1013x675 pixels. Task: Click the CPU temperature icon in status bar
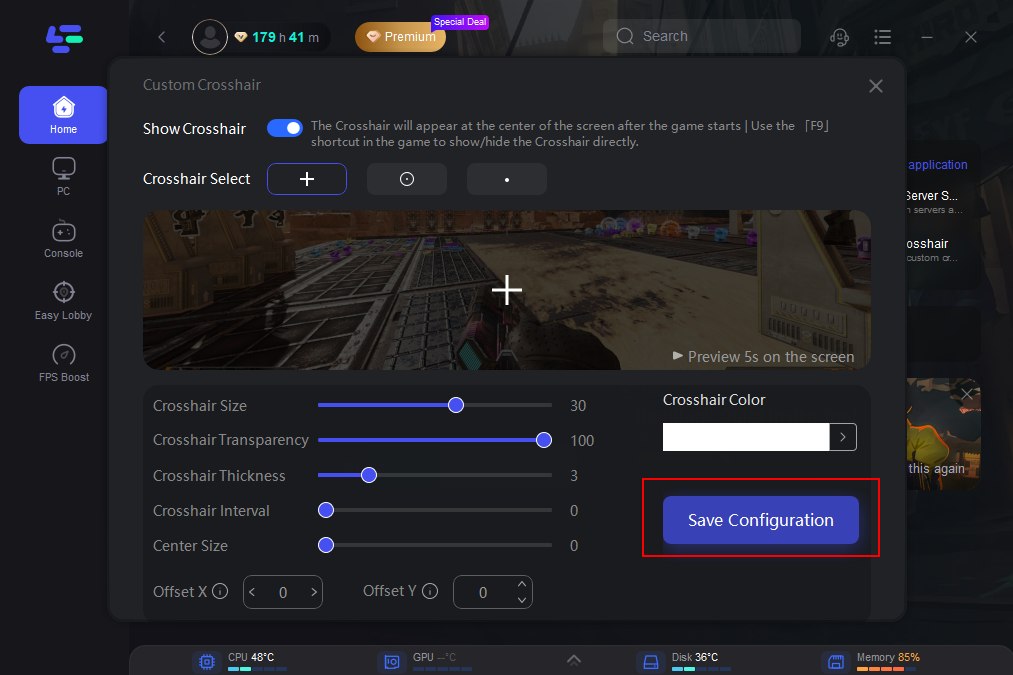207,661
